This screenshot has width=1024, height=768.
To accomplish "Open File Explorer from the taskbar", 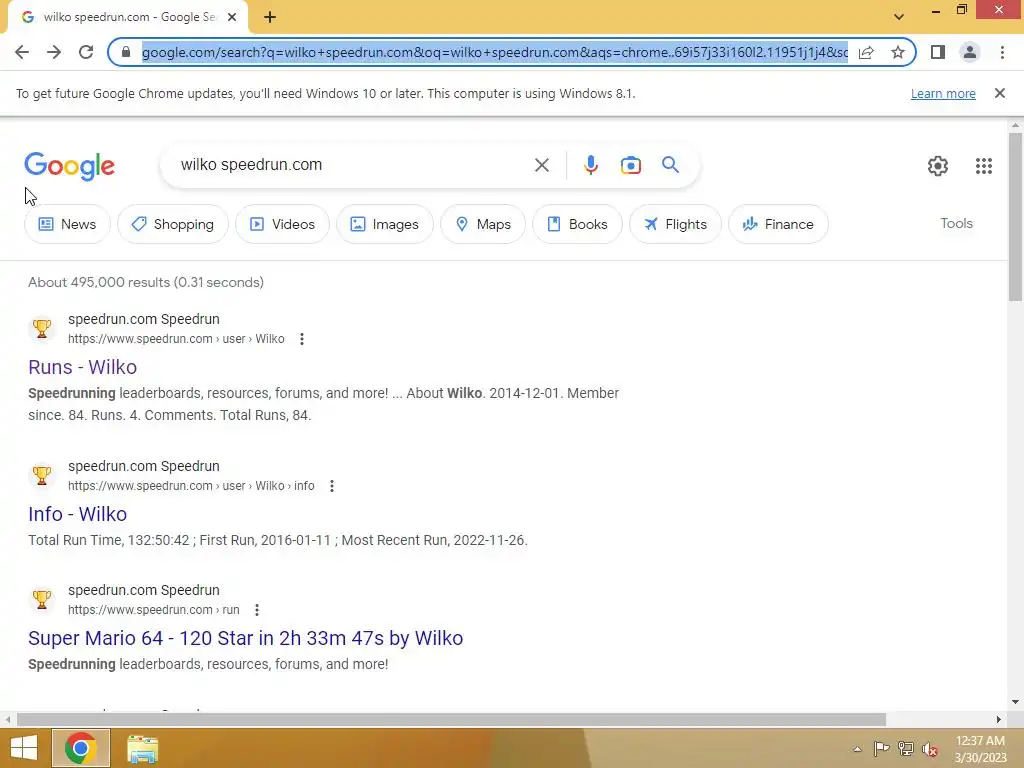I will (142, 749).
